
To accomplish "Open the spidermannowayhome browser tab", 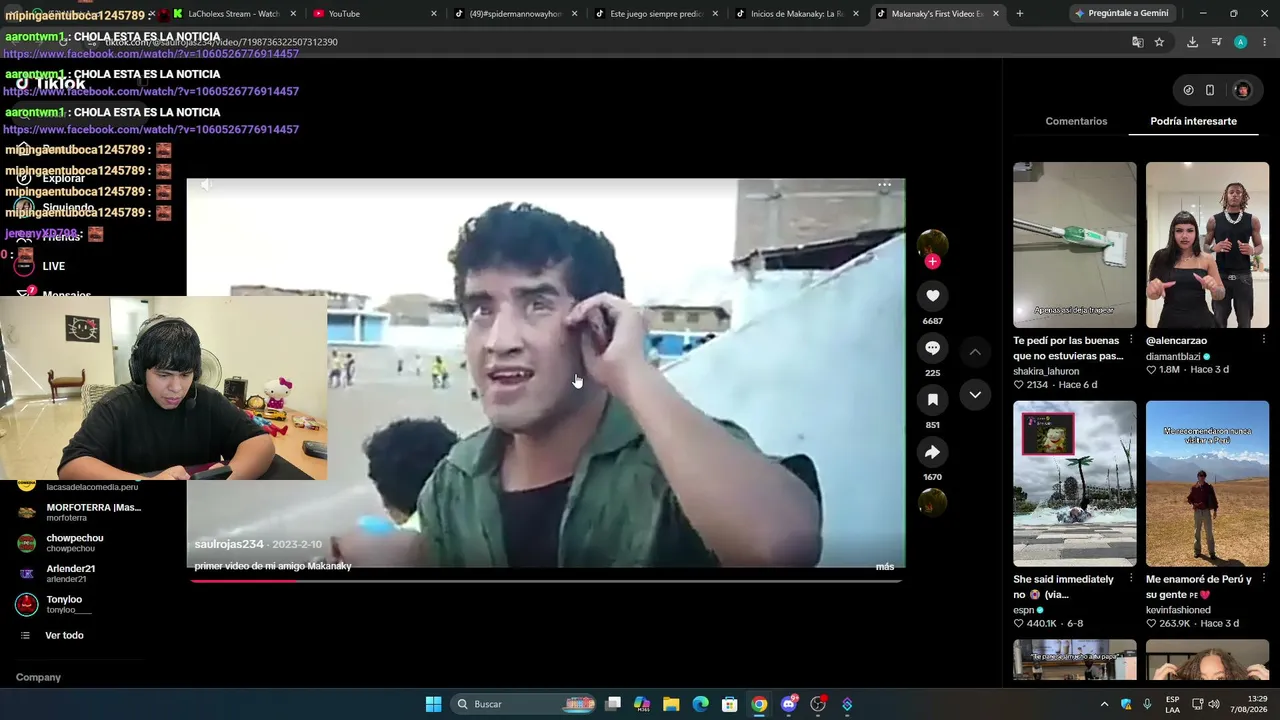I will click(515, 14).
